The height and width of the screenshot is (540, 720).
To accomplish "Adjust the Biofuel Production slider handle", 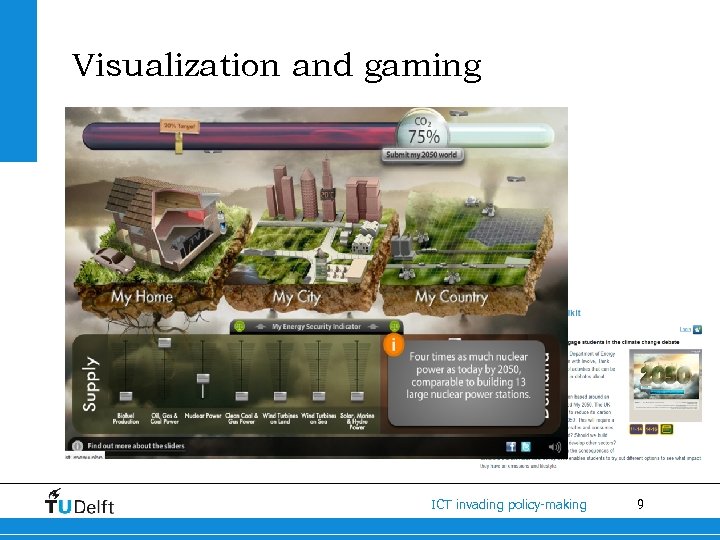I will pos(126,396).
